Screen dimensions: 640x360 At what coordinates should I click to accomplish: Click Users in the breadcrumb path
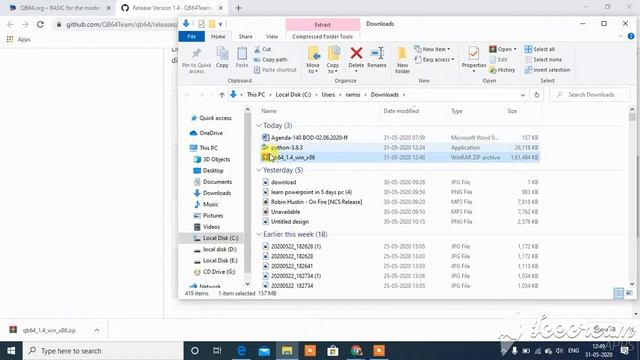point(328,95)
